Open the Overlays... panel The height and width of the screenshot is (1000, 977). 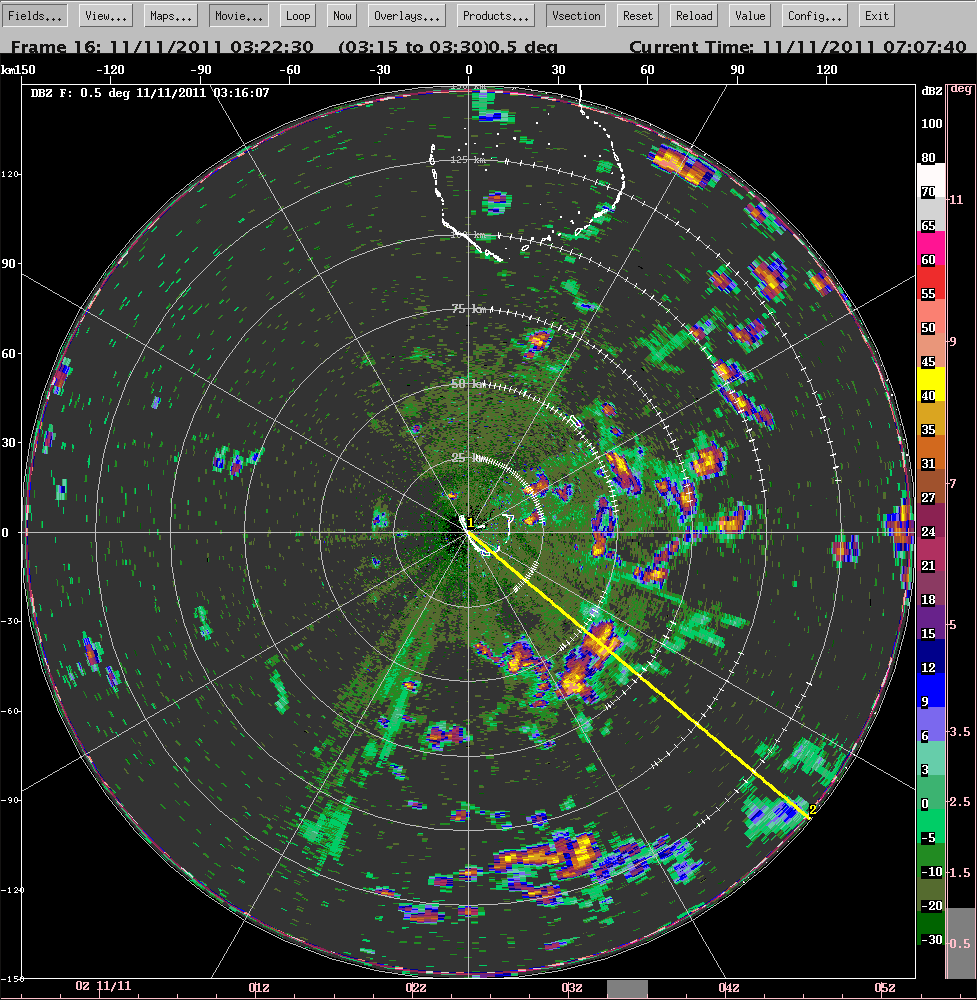[x=407, y=16]
